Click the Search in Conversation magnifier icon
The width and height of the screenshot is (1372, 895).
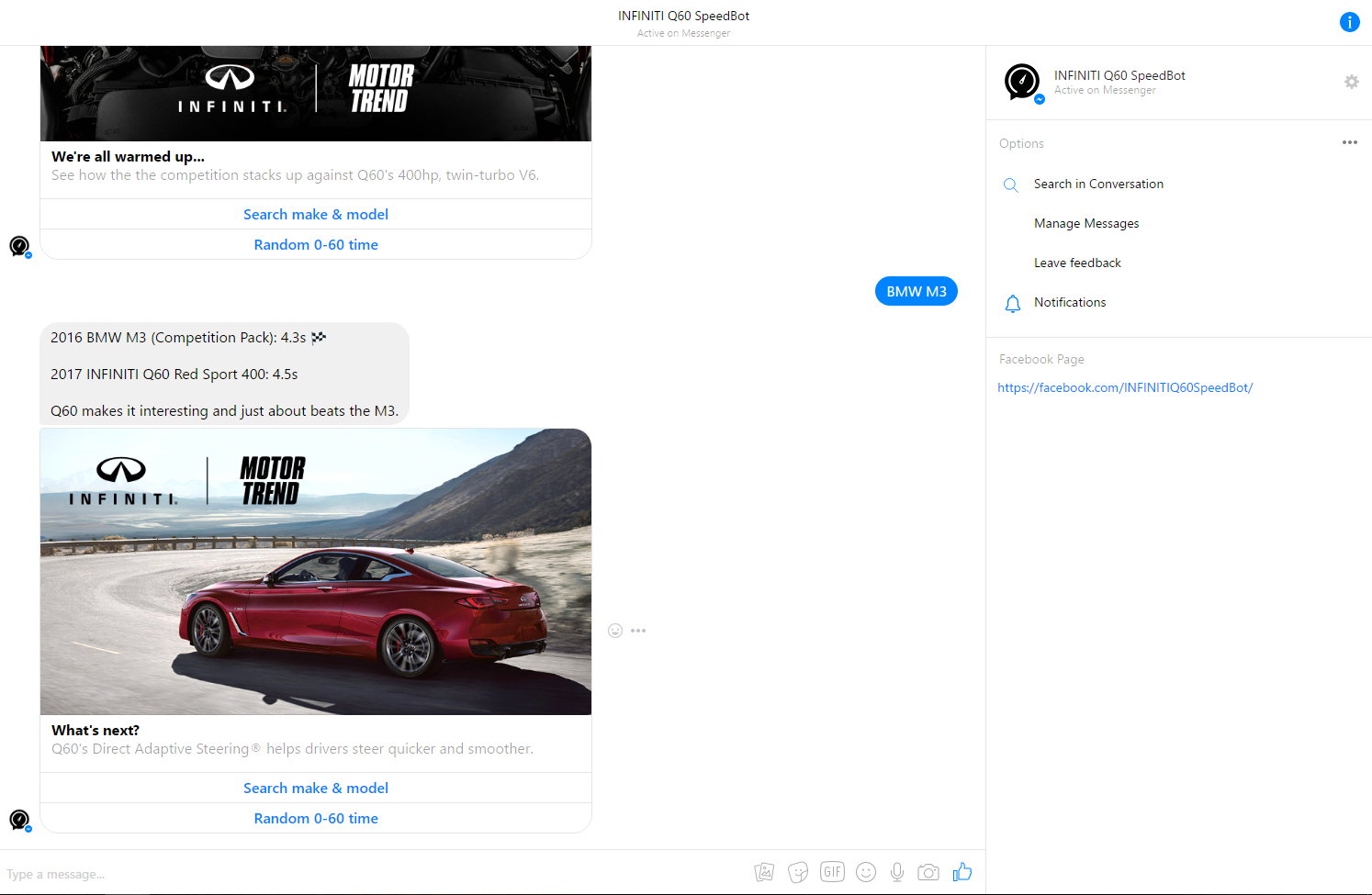1010,185
